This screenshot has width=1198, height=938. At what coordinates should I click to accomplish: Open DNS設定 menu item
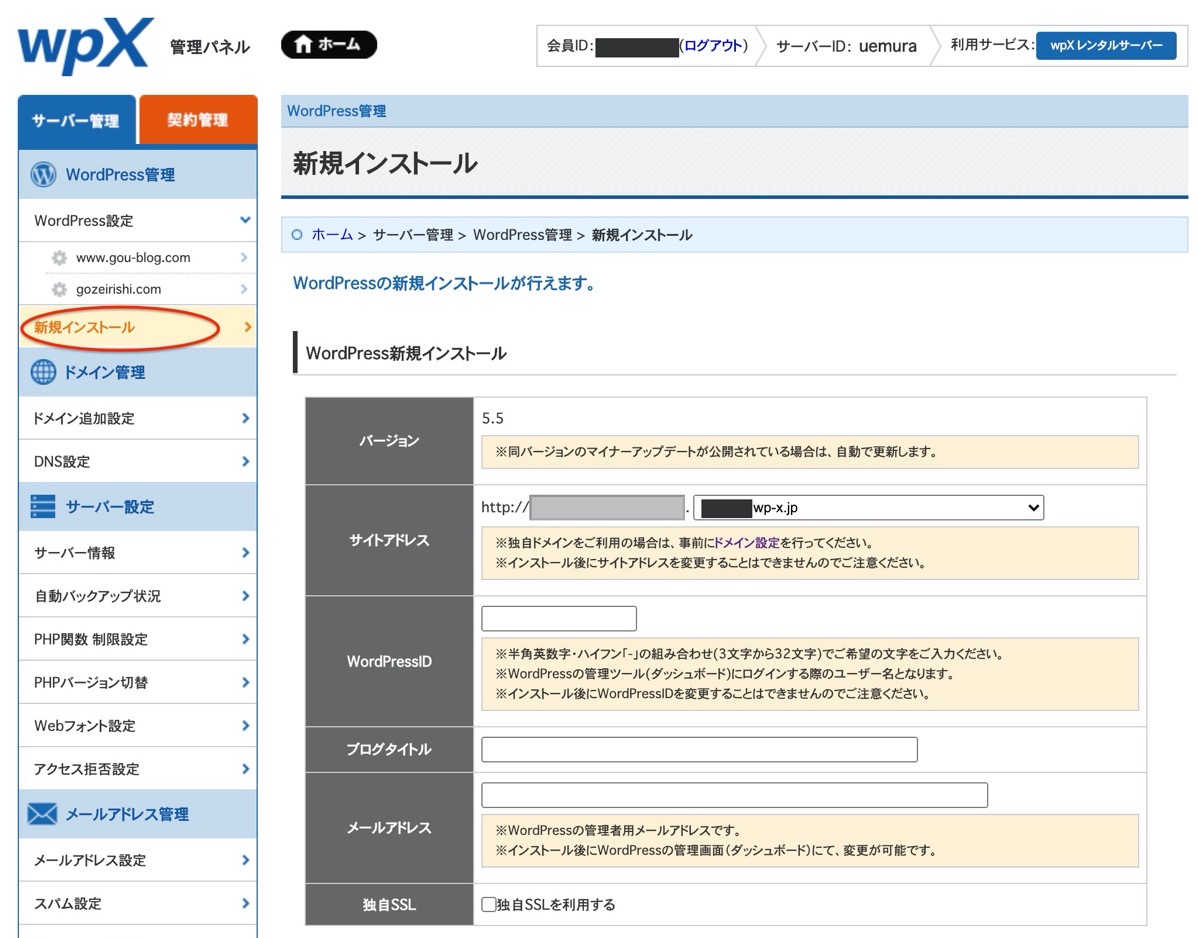138,461
